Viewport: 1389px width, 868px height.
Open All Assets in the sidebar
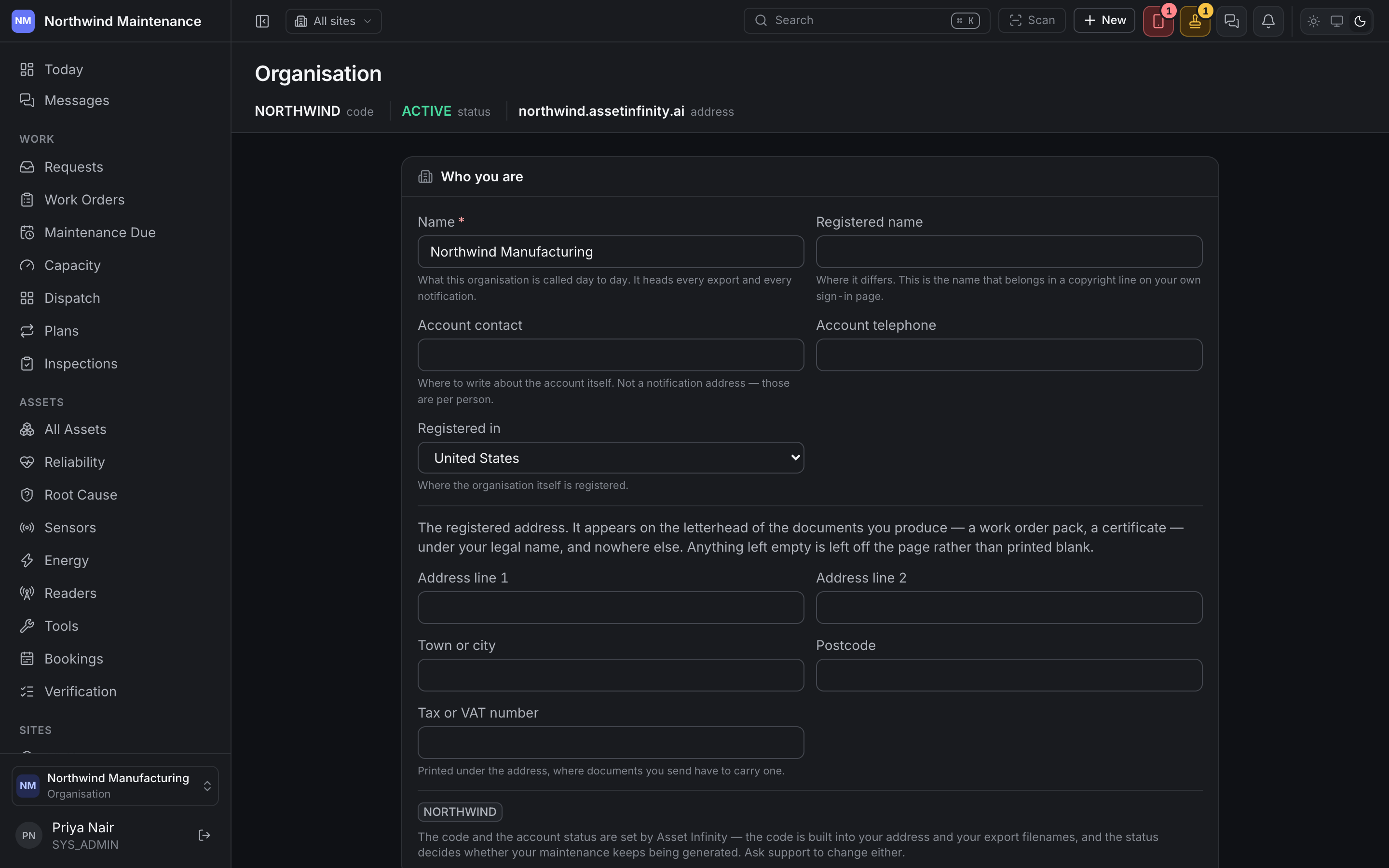115,429
